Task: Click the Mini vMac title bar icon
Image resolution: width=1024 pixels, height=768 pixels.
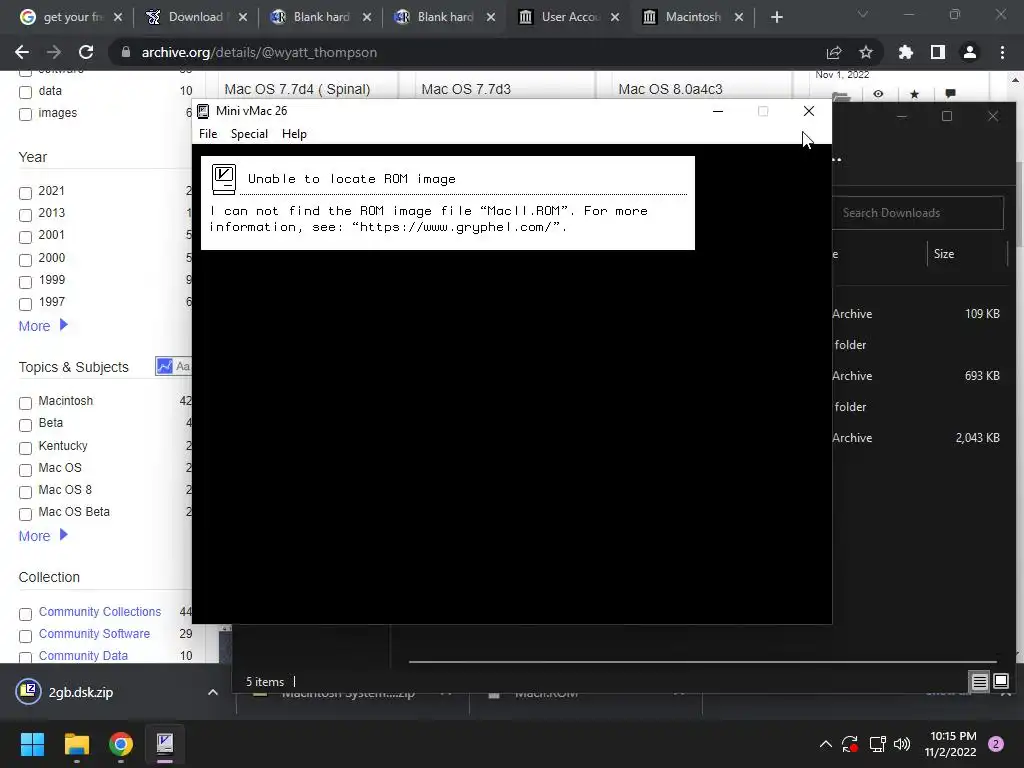Action: click(x=203, y=111)
